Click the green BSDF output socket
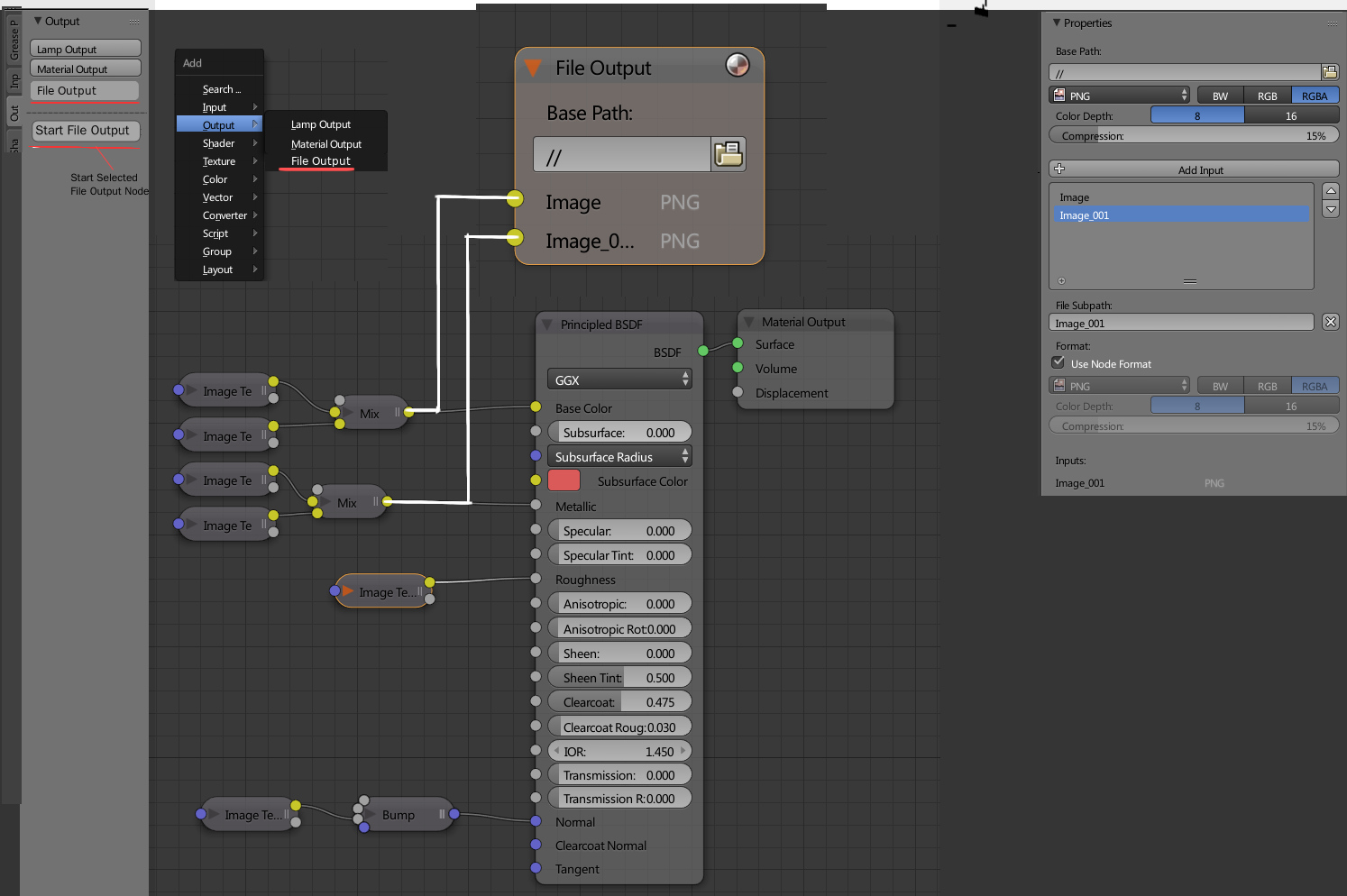This screenshot has height=896, width=1347. pos(703,351)
